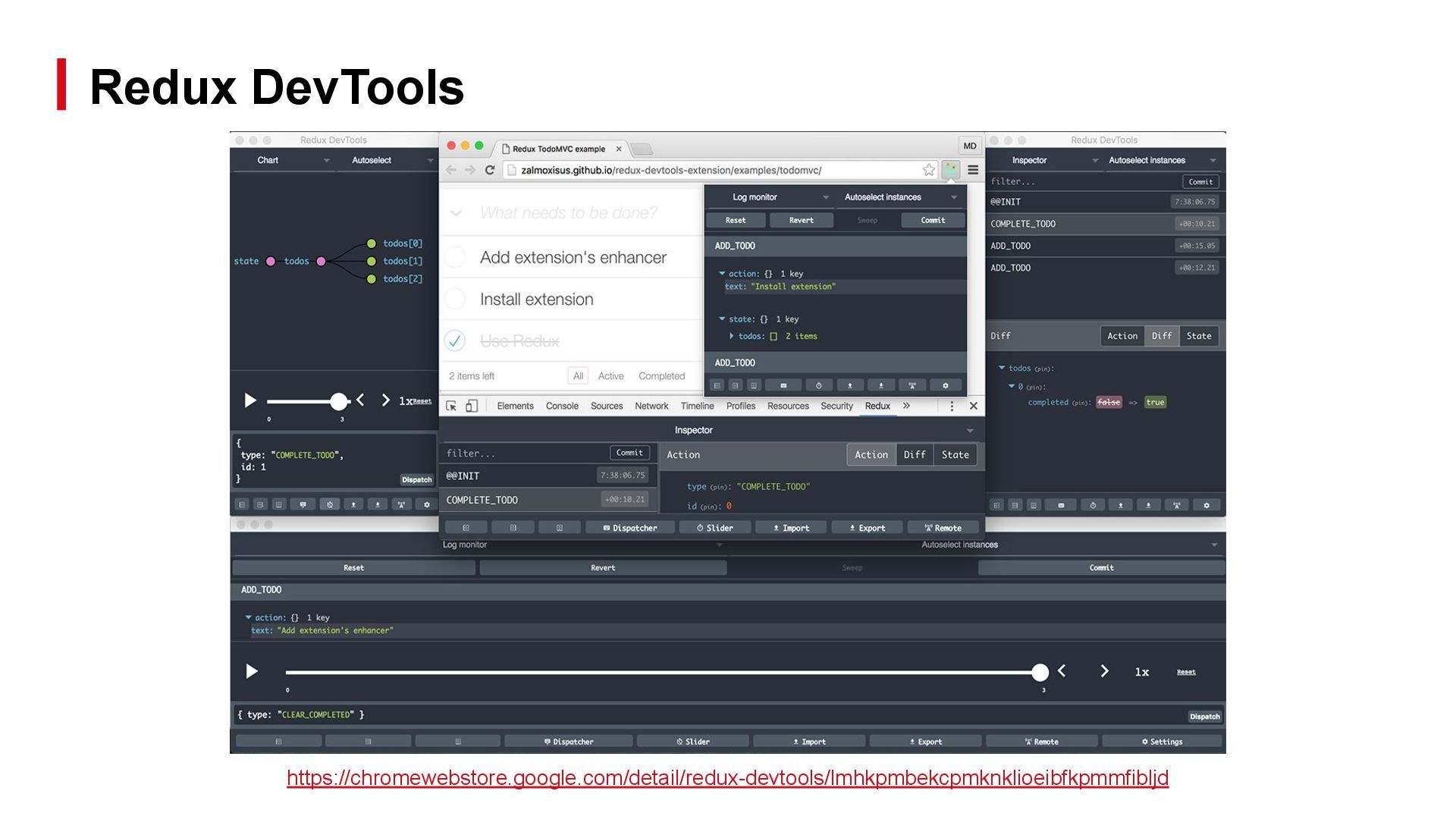Click the address bar URL field
The width and height of the screenshot is (1456, 819).
[x=720, y=170]
